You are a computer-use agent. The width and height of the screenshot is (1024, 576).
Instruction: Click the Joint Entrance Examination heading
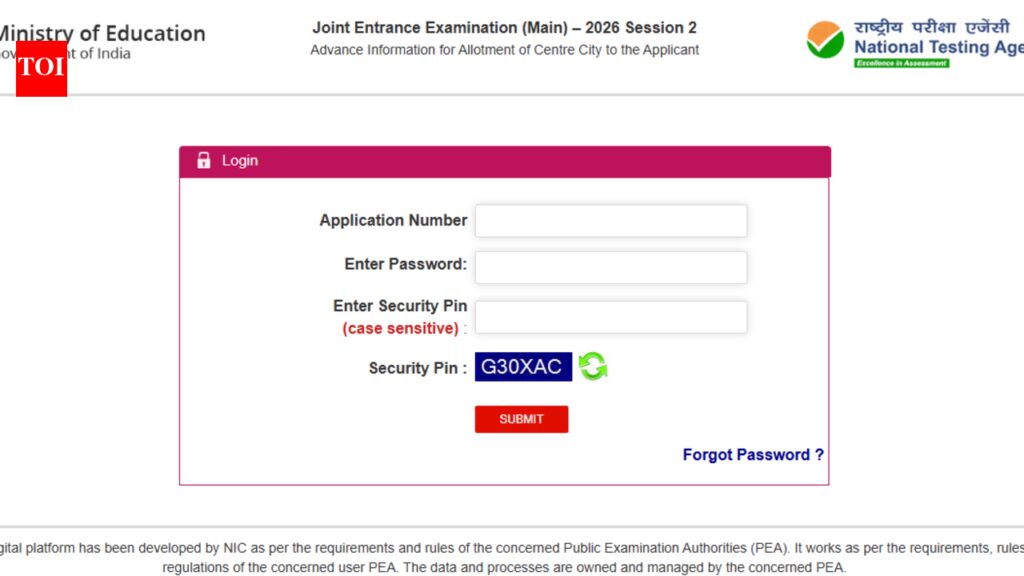click(x=505, y=27)
